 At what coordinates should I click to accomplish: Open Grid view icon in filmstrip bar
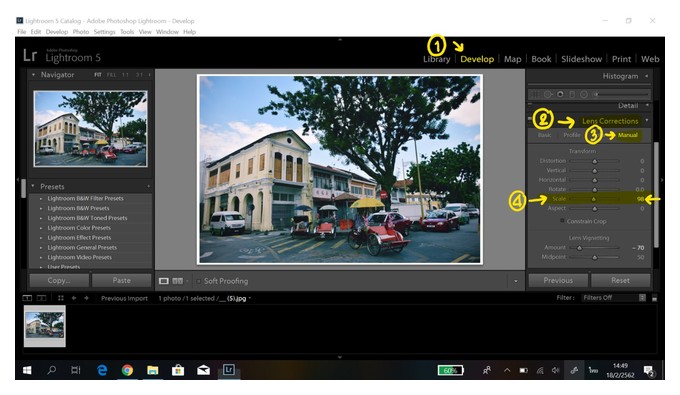[x=61, y=298]
